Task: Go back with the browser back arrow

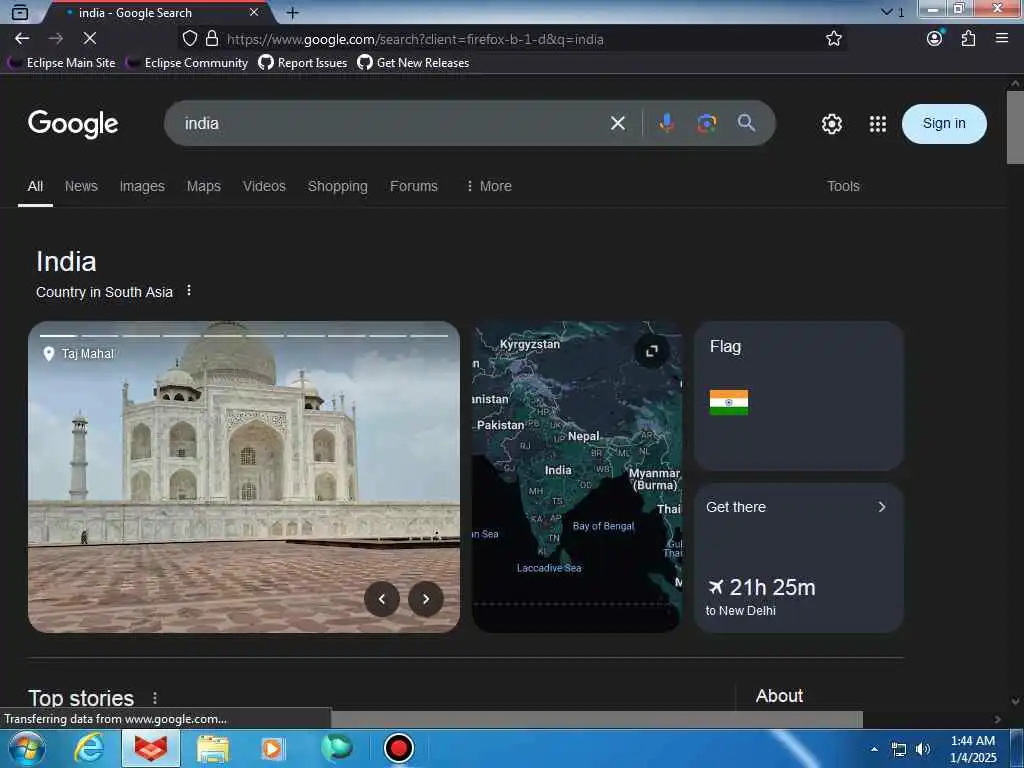Action: click(22, 39)
